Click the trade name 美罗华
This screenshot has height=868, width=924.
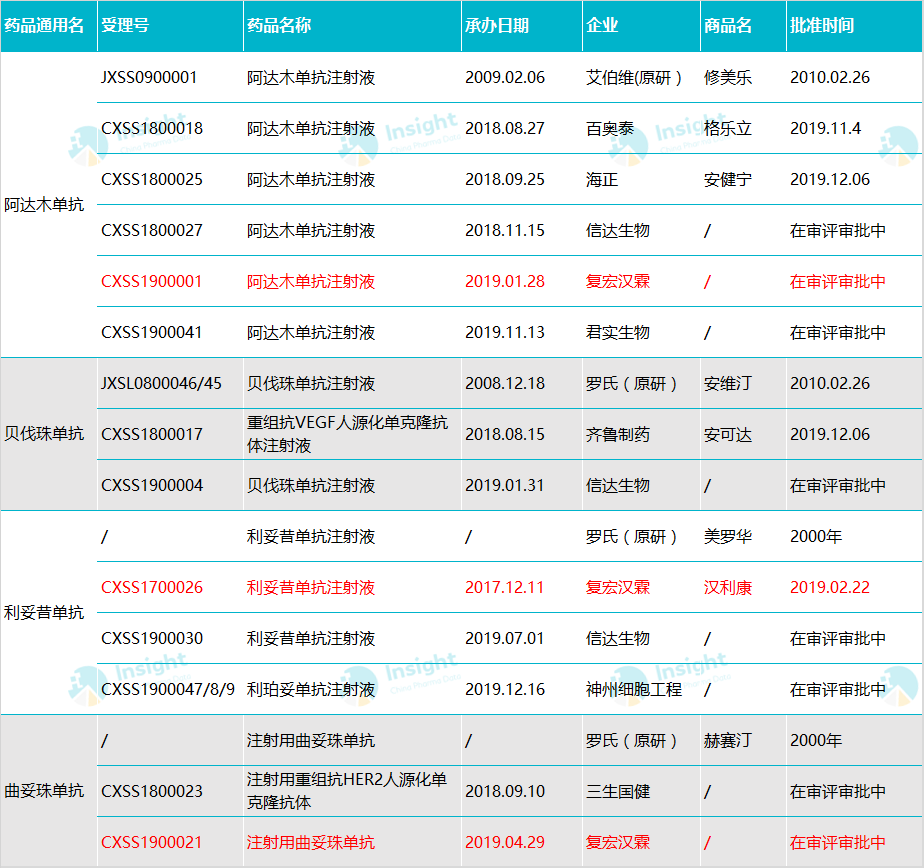pos(728,536)
